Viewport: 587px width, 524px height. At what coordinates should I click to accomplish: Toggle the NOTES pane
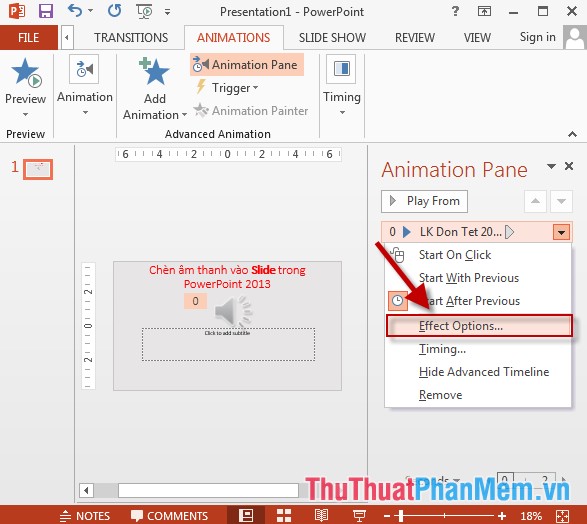[85, 516]
